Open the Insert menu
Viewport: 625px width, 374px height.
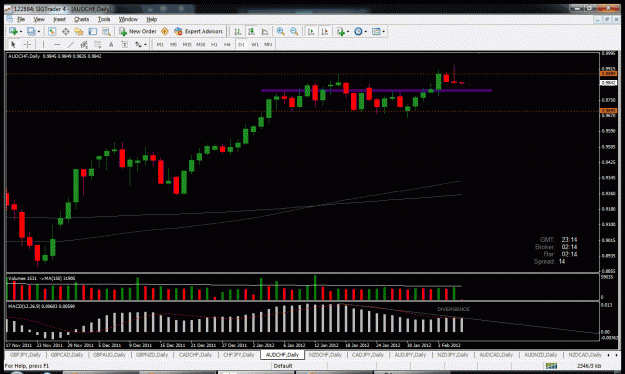click(59, 19)
